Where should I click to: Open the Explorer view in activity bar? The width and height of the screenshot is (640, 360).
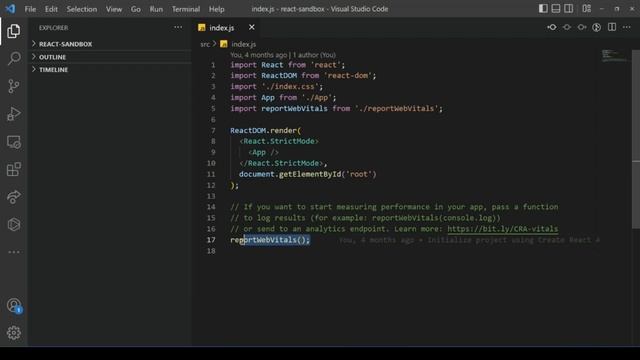tap(13, 31)
